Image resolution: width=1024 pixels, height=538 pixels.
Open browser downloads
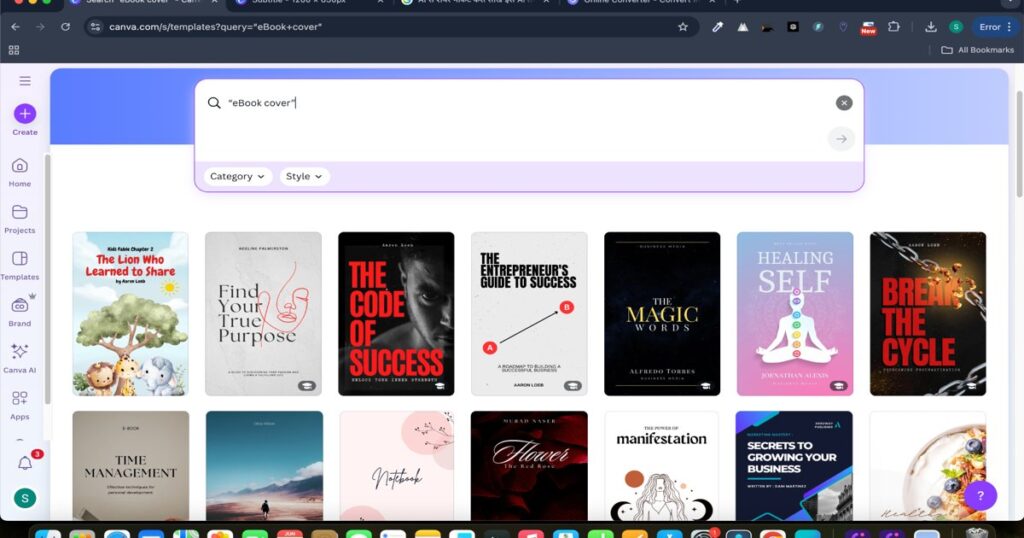click(931, 27)
